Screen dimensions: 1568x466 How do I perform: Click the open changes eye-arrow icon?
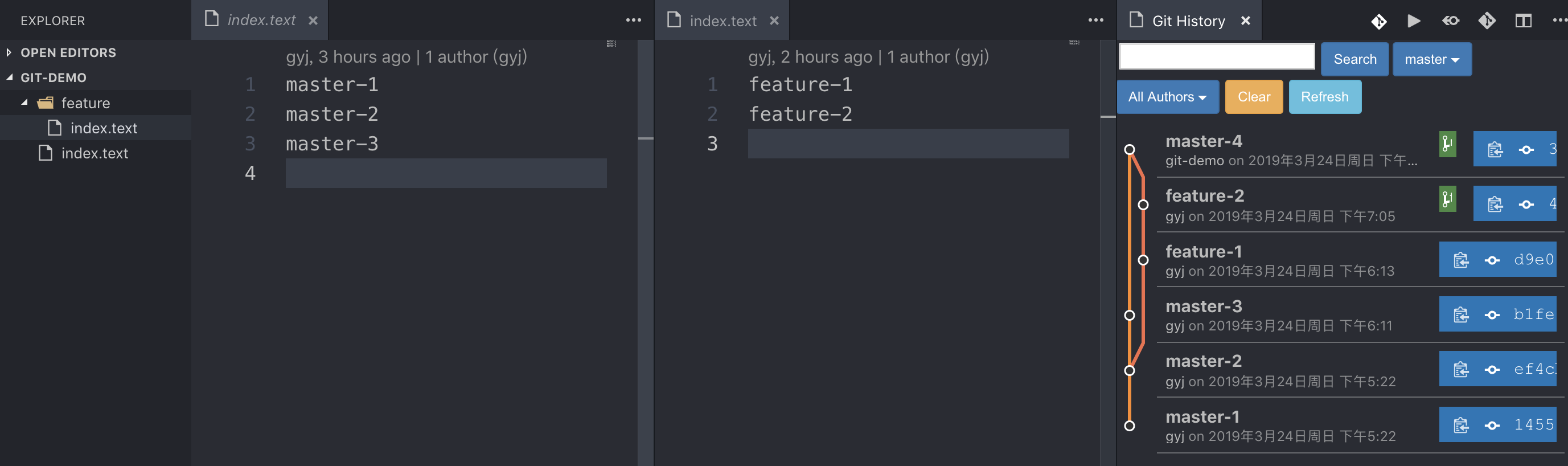tap(1451, 21)
